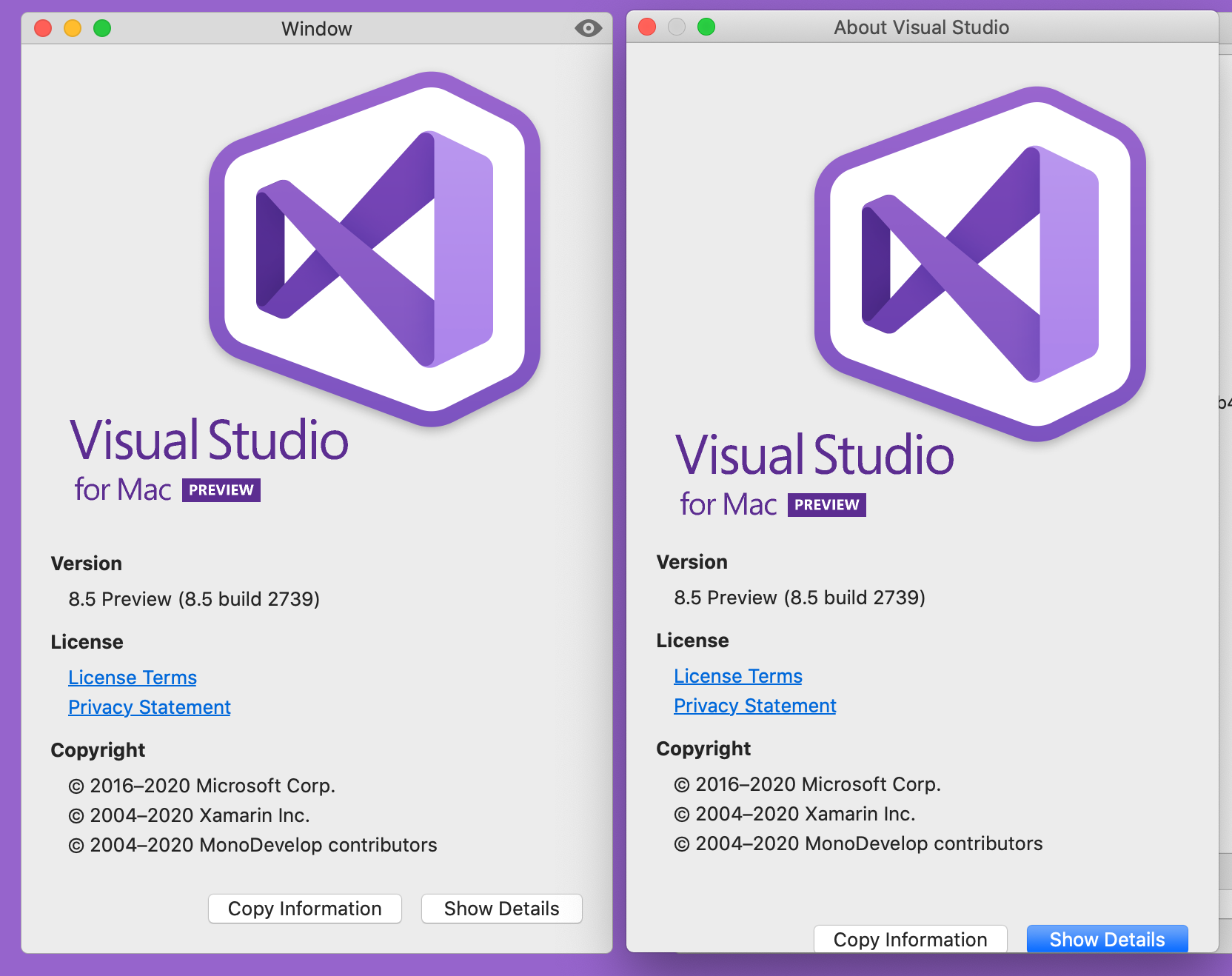Viewport: 1232px width, 976px height.
Task: Click '© 2004–2020 Xamarin Inc.' in About Visual Studio
Action: pos(794,814)
